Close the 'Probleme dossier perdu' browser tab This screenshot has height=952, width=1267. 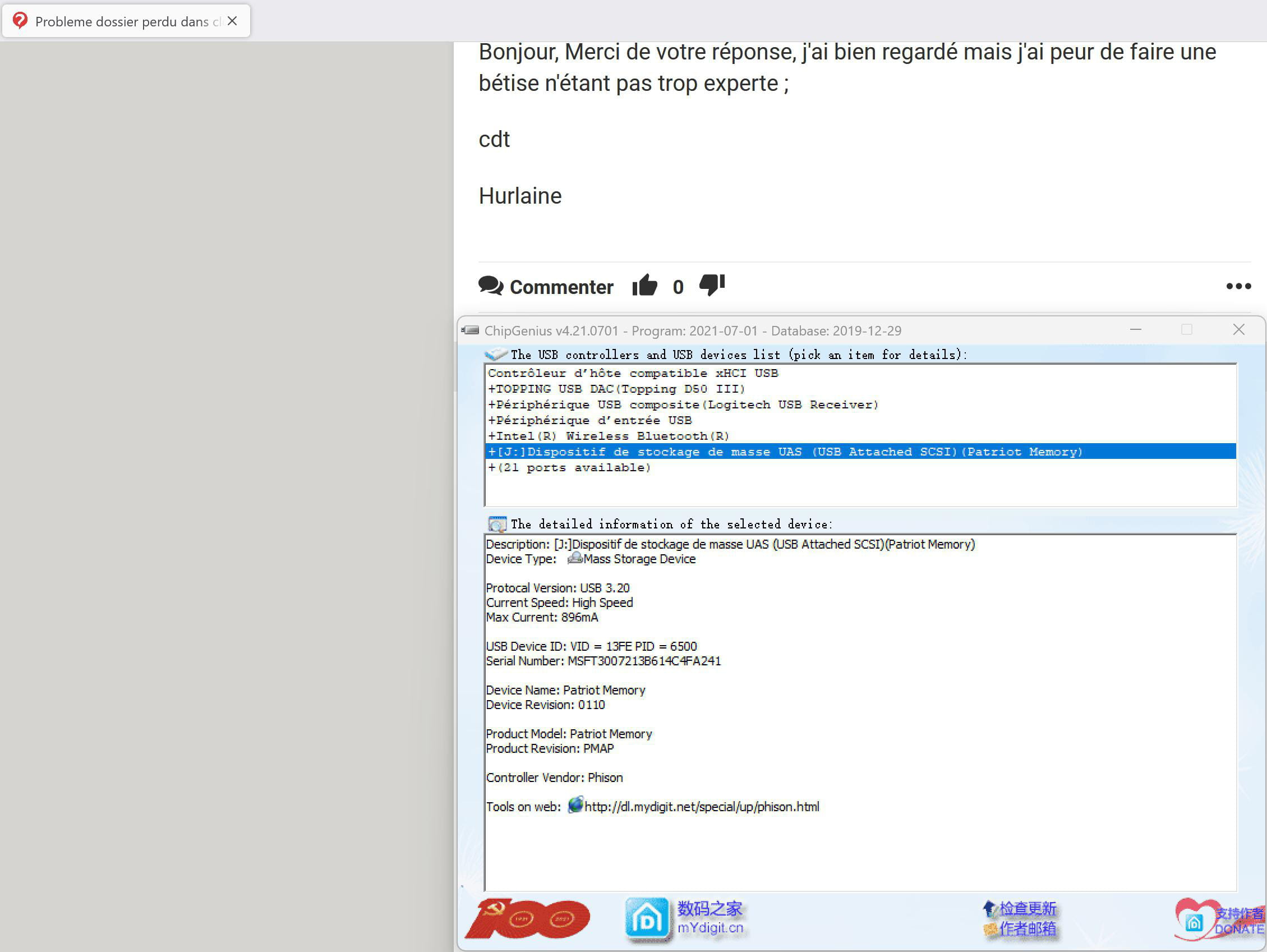[232, 21]
